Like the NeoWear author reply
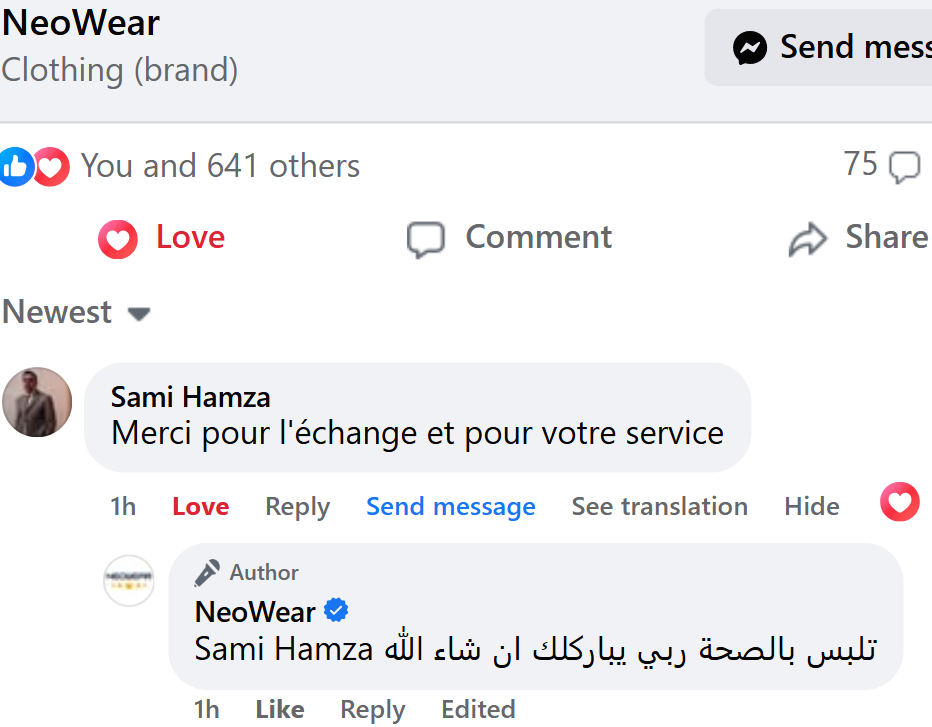 tap(279, 709)
